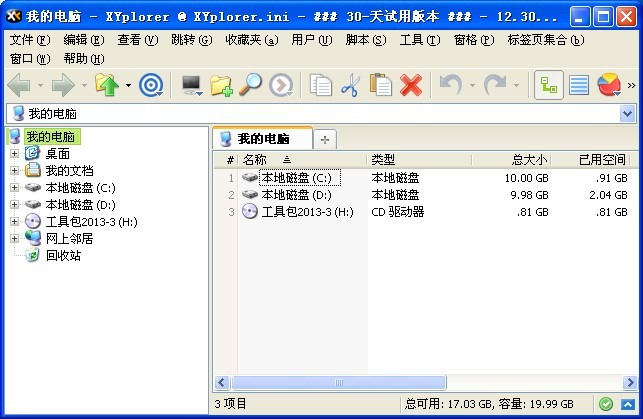643x419 pixels.
Task: Open the 文件(F) menu
Action: click(x=30, y=40)
